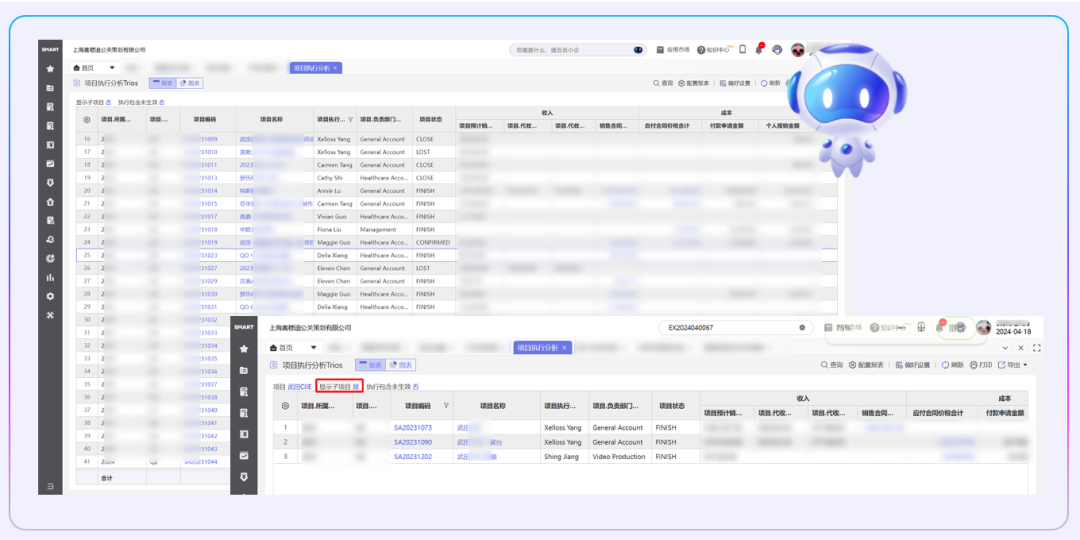Expand the tab list chevron in front window
This screenshot has height=540, width=1080.
click(1005, 348)
